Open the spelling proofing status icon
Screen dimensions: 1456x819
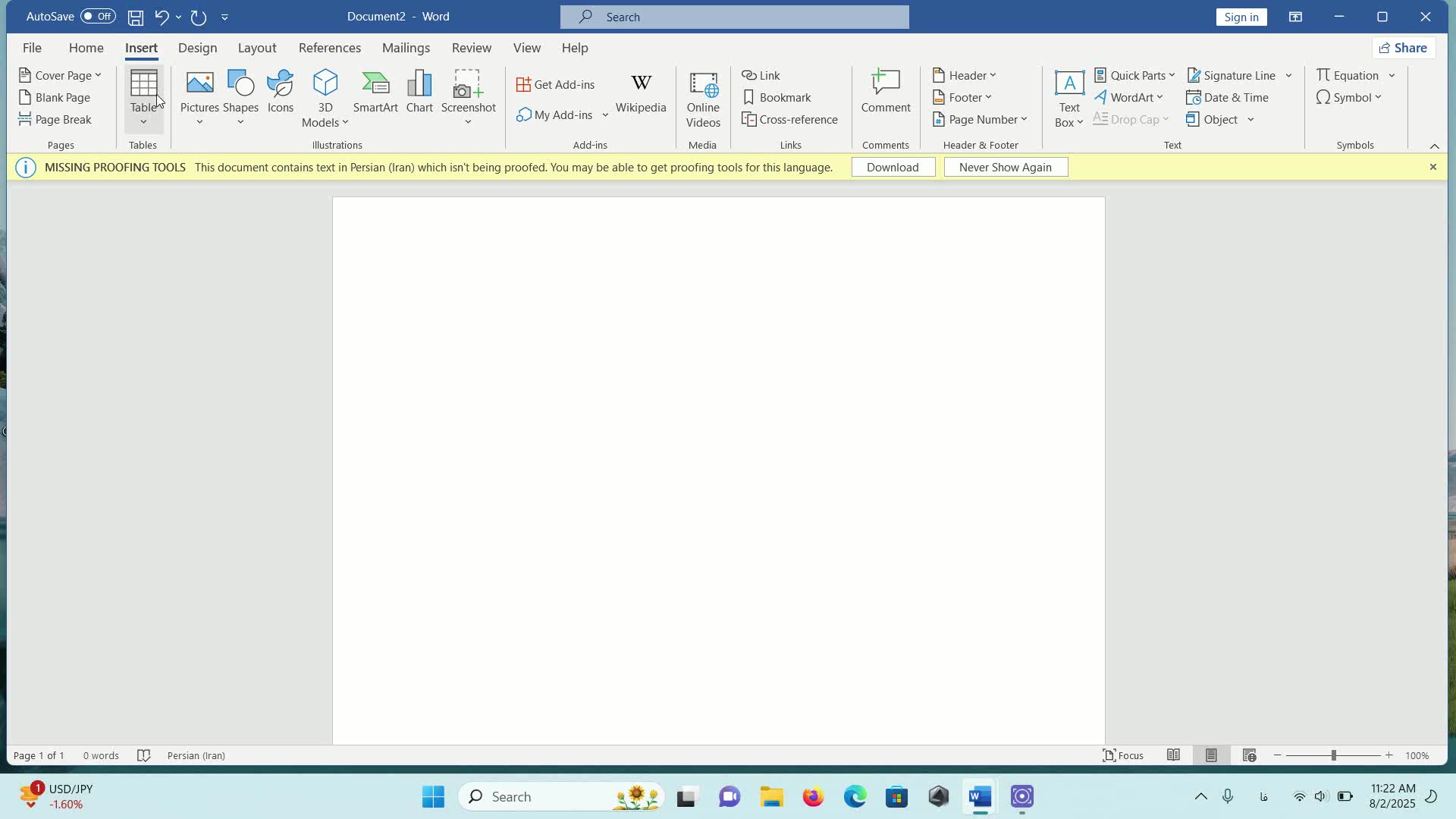144,755
